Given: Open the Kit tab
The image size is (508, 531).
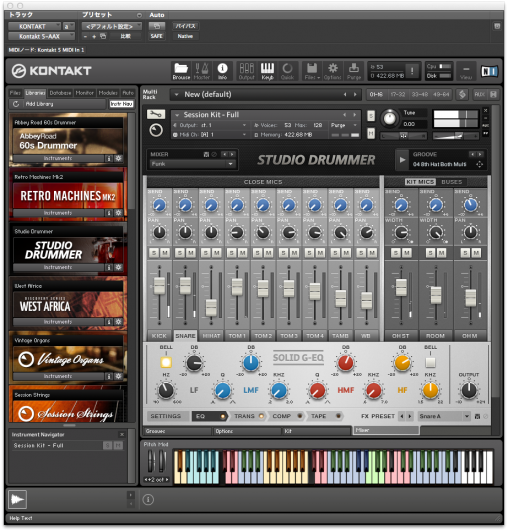Looking at the screenshot, I should coord(316,431).
